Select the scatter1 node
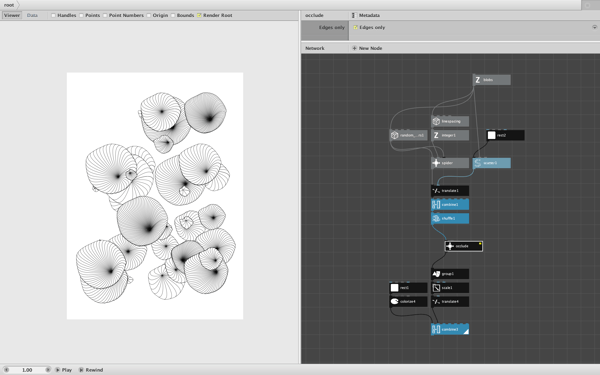Viewport: 600px width, 375px height. tap(492, 163)
